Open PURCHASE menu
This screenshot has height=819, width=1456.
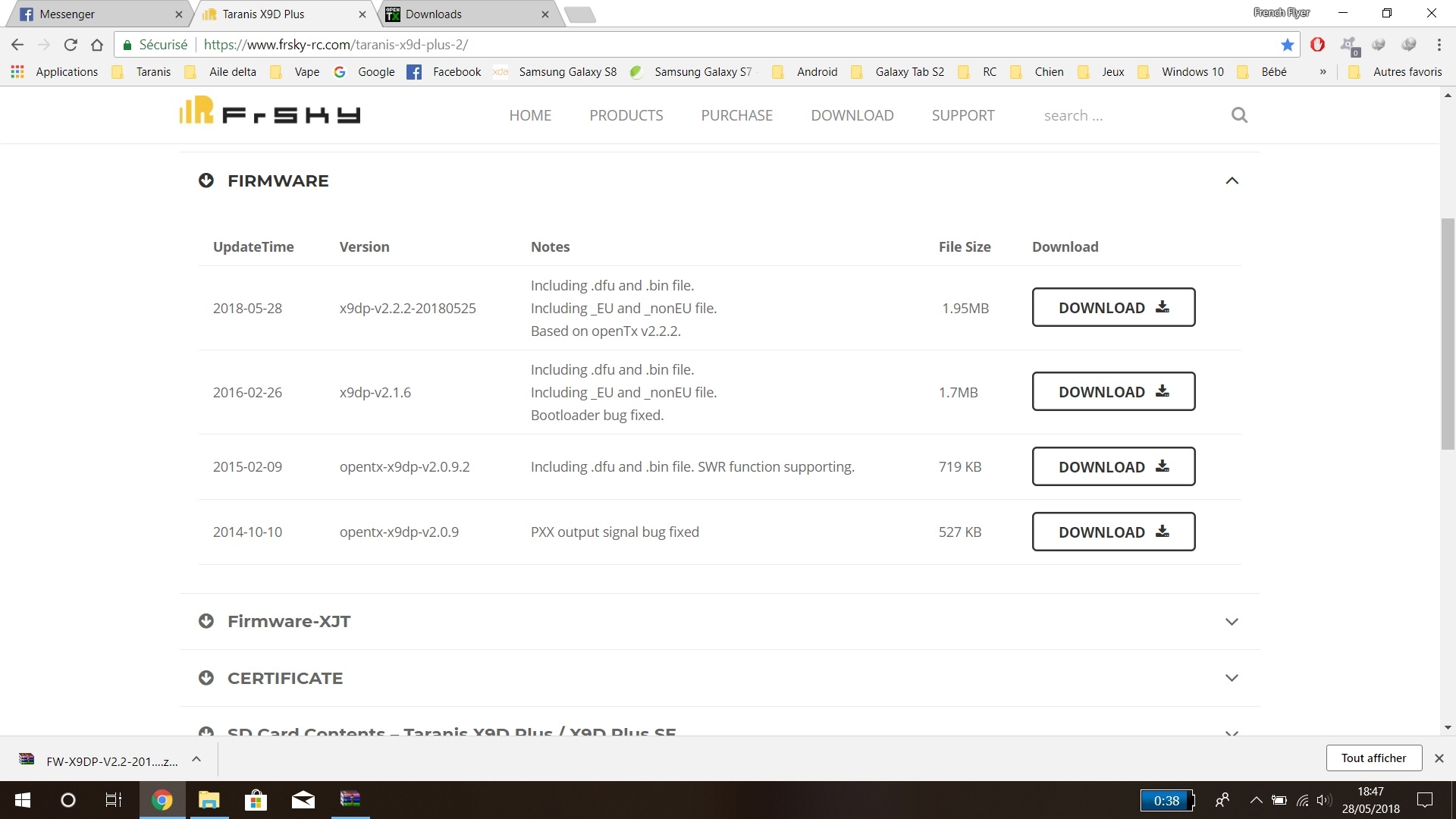(737, 115)
